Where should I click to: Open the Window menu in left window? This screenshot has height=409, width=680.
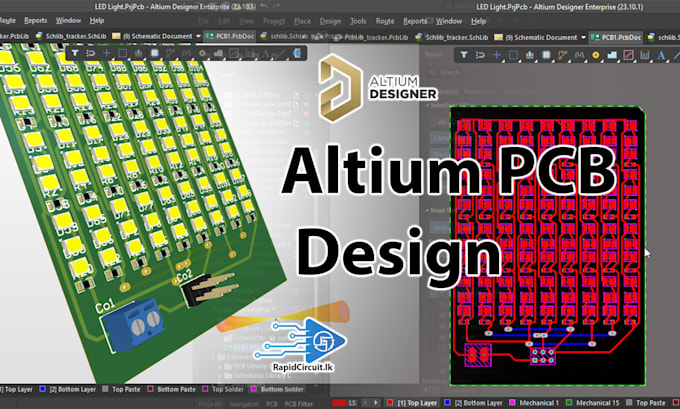pyautogui.click(x=68, y=20)
